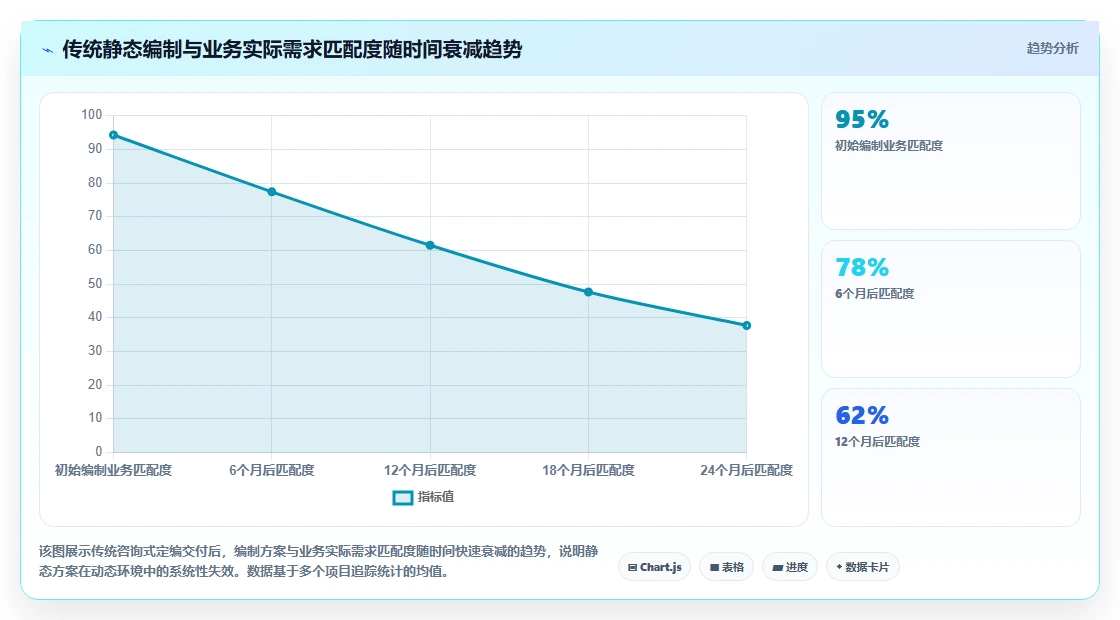1120x620 pixels.
Task: Click the description paragraph starting 该图展示传统咨询式
Action: click(x=319, y=561)
